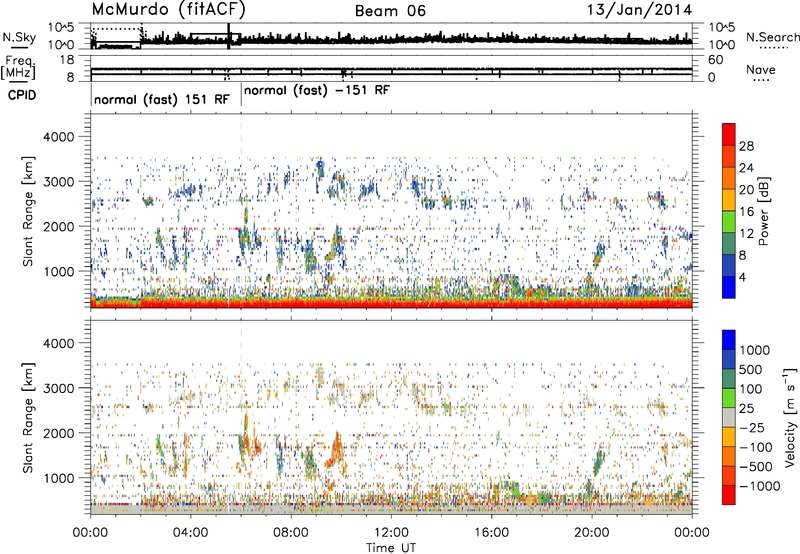This screenshot has width=800, height=554.
Task: Click the "Beam 06" label
Action: pyautogui.click(x=390, y=11)
